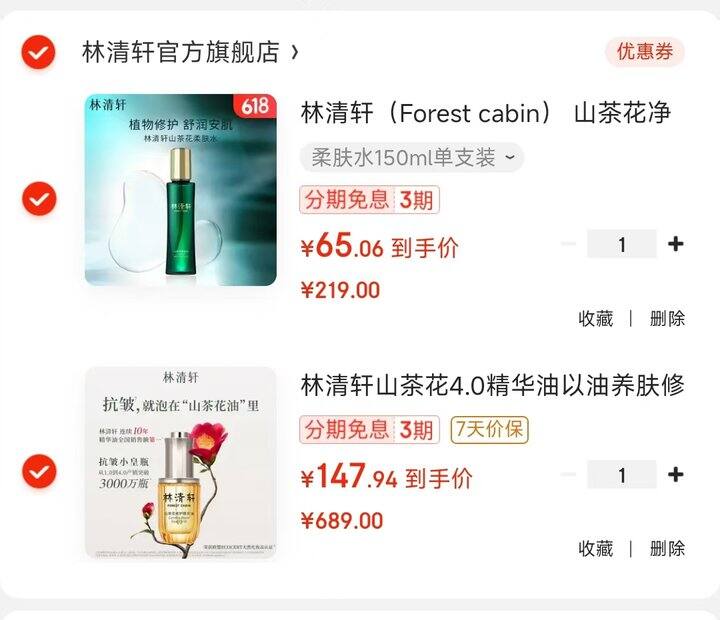Decrease quantity of the 柔肤水 with minus icon
Screen dimensions: 720x620
(568, 244)
